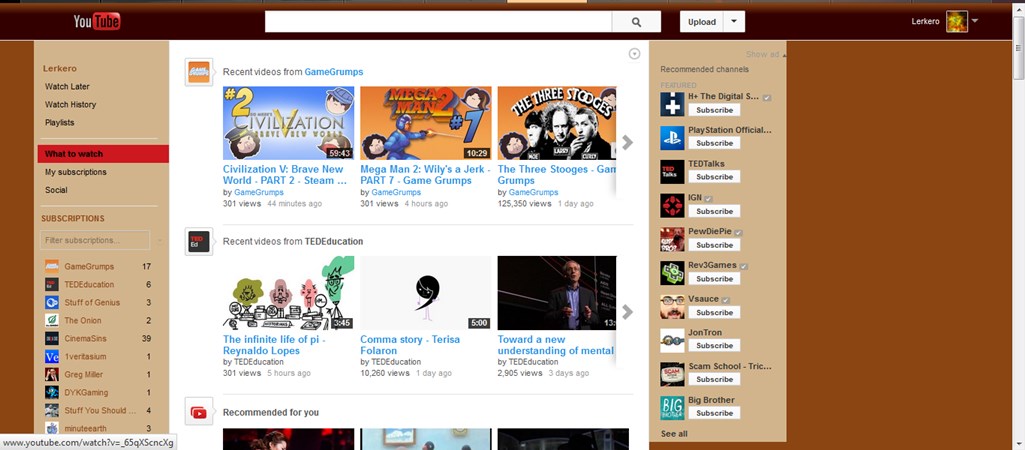1025x450 pixels.
Task: Subscribe to Scam School
Action: [714, 379]
